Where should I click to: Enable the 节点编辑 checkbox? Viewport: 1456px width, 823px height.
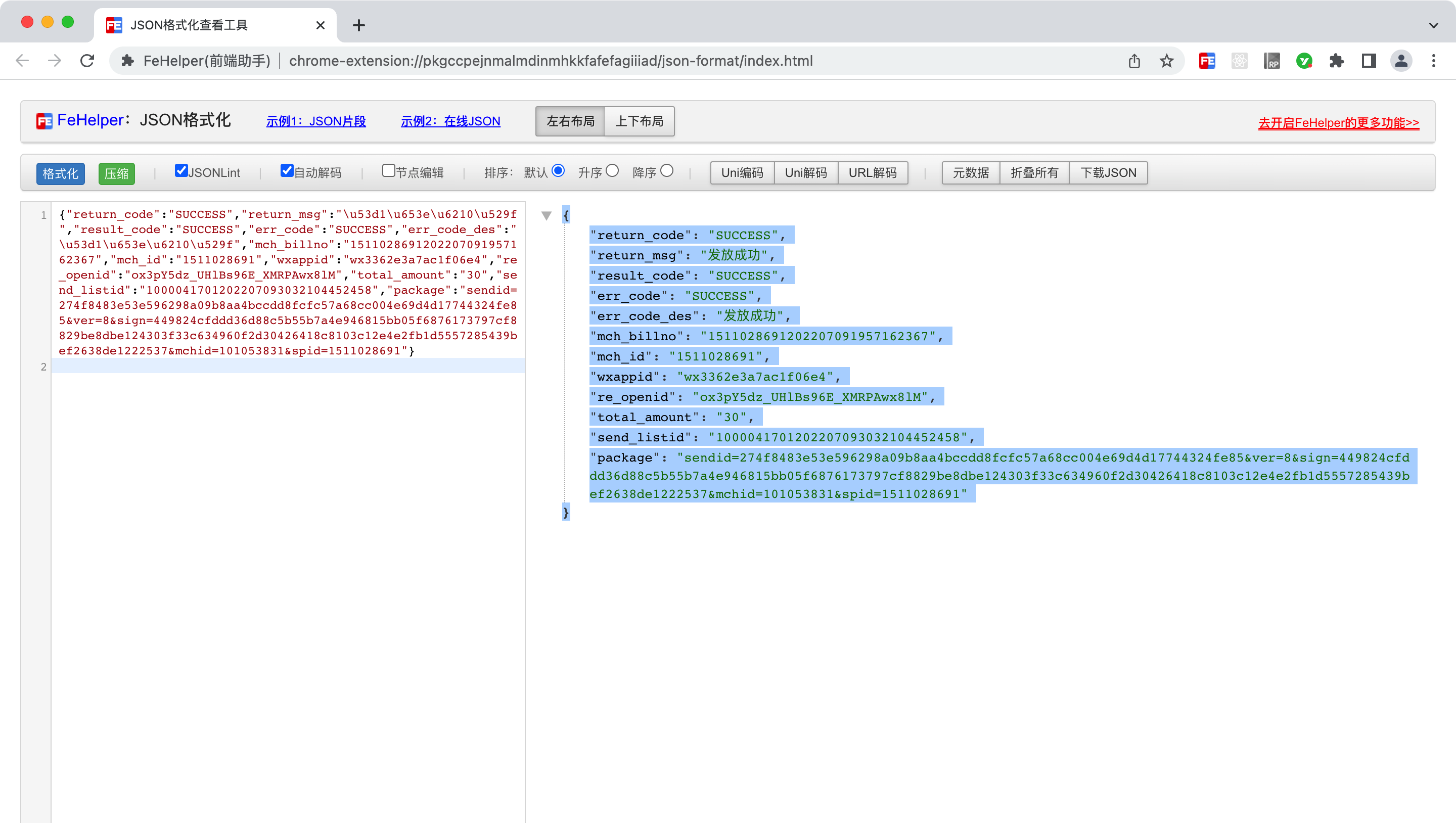[388, 170]
